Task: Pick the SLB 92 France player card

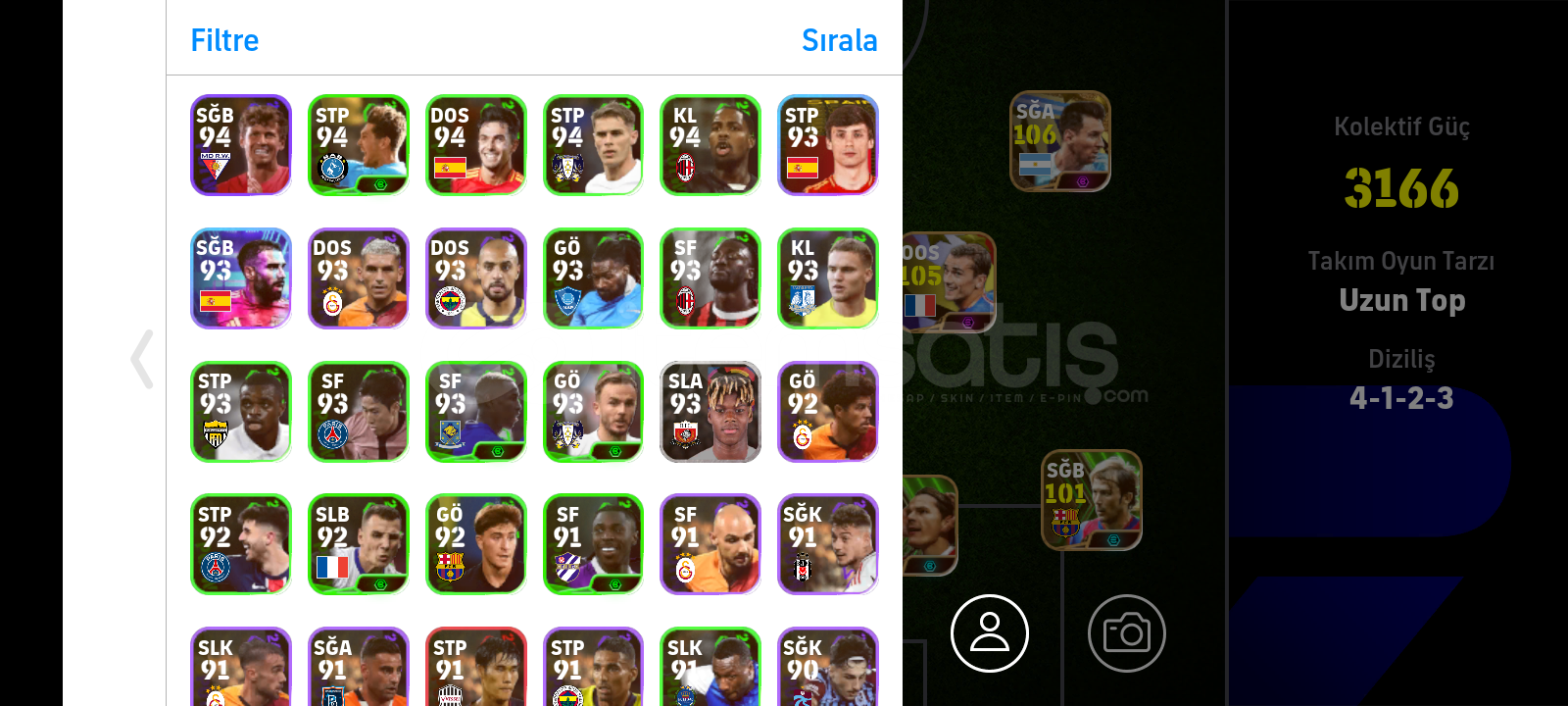Action: (359, 544)
